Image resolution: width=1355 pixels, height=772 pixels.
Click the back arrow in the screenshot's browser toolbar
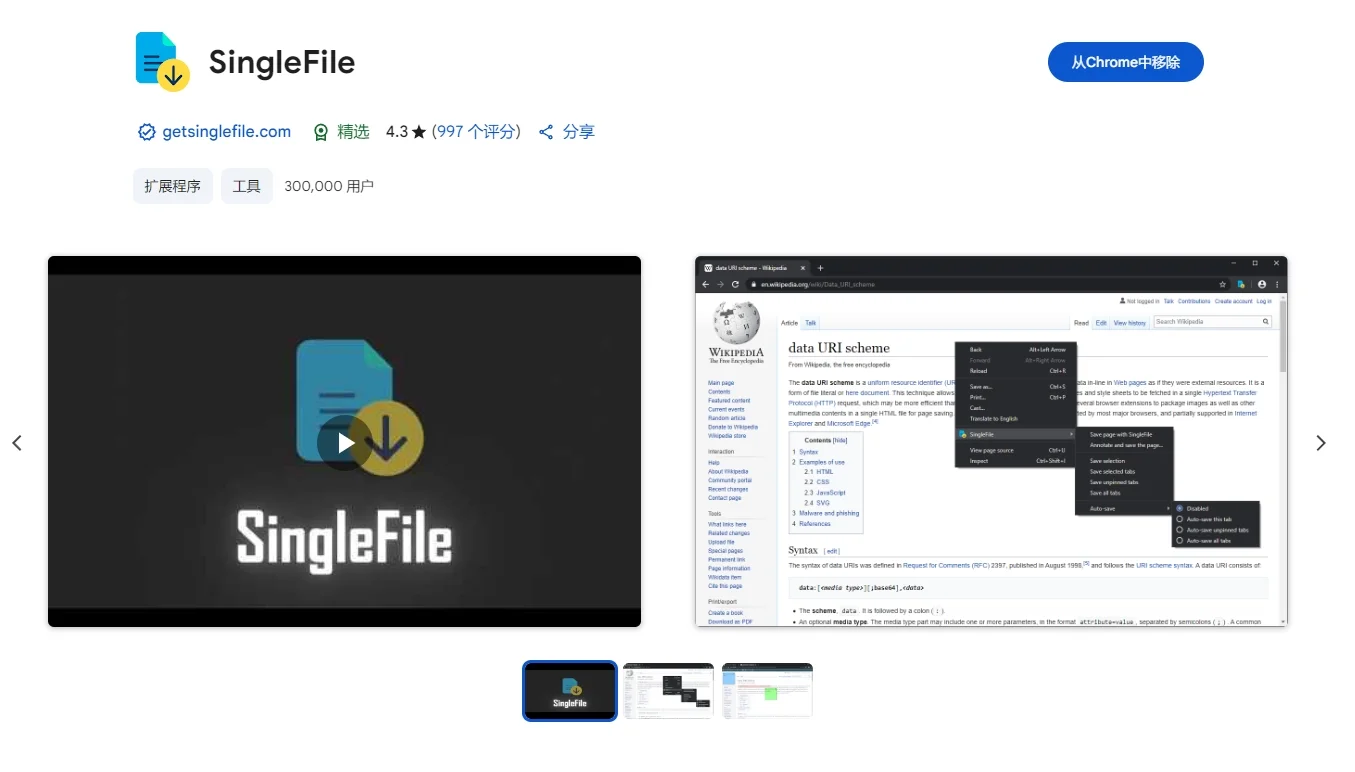coord(705,284)
